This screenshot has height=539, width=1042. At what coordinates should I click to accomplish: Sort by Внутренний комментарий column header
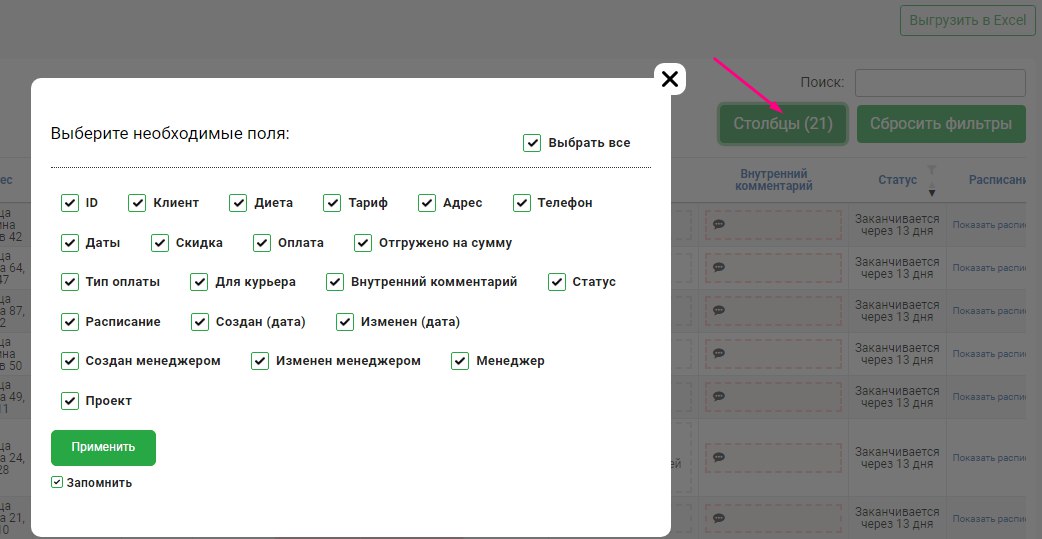772,180
